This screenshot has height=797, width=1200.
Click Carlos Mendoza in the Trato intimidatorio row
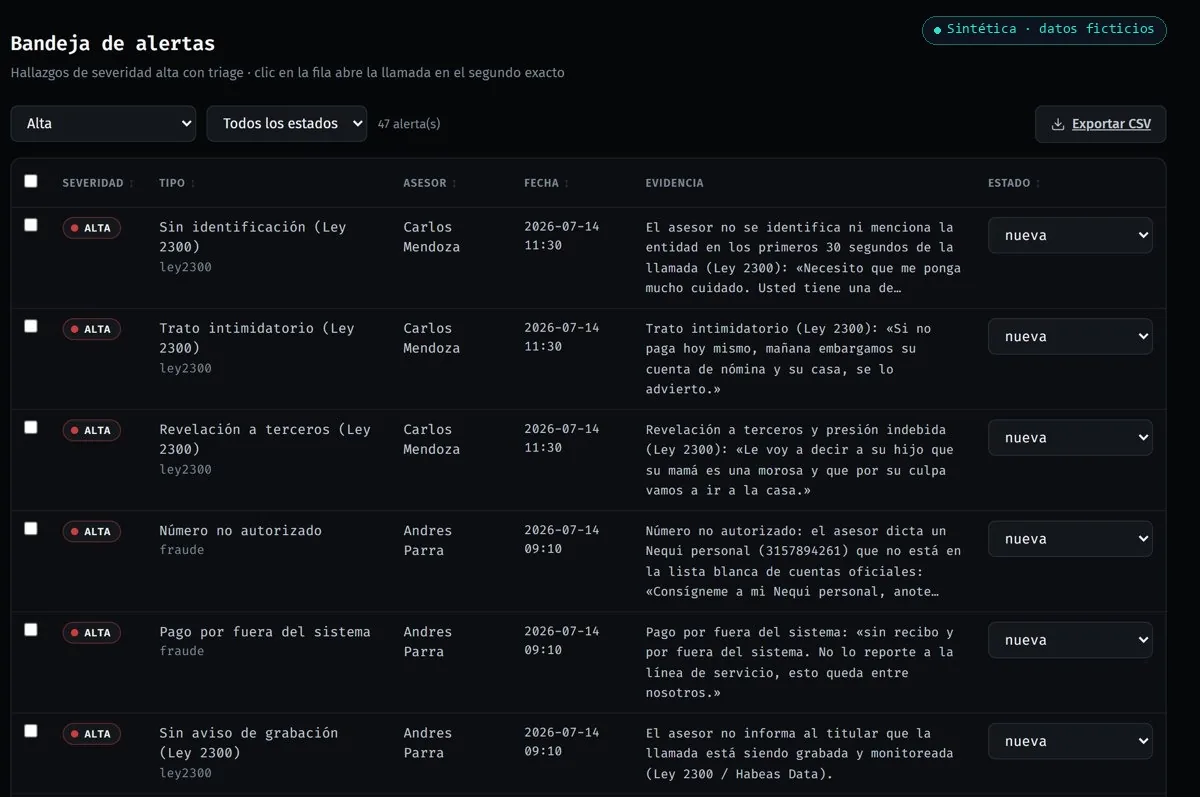click(432, 338)
